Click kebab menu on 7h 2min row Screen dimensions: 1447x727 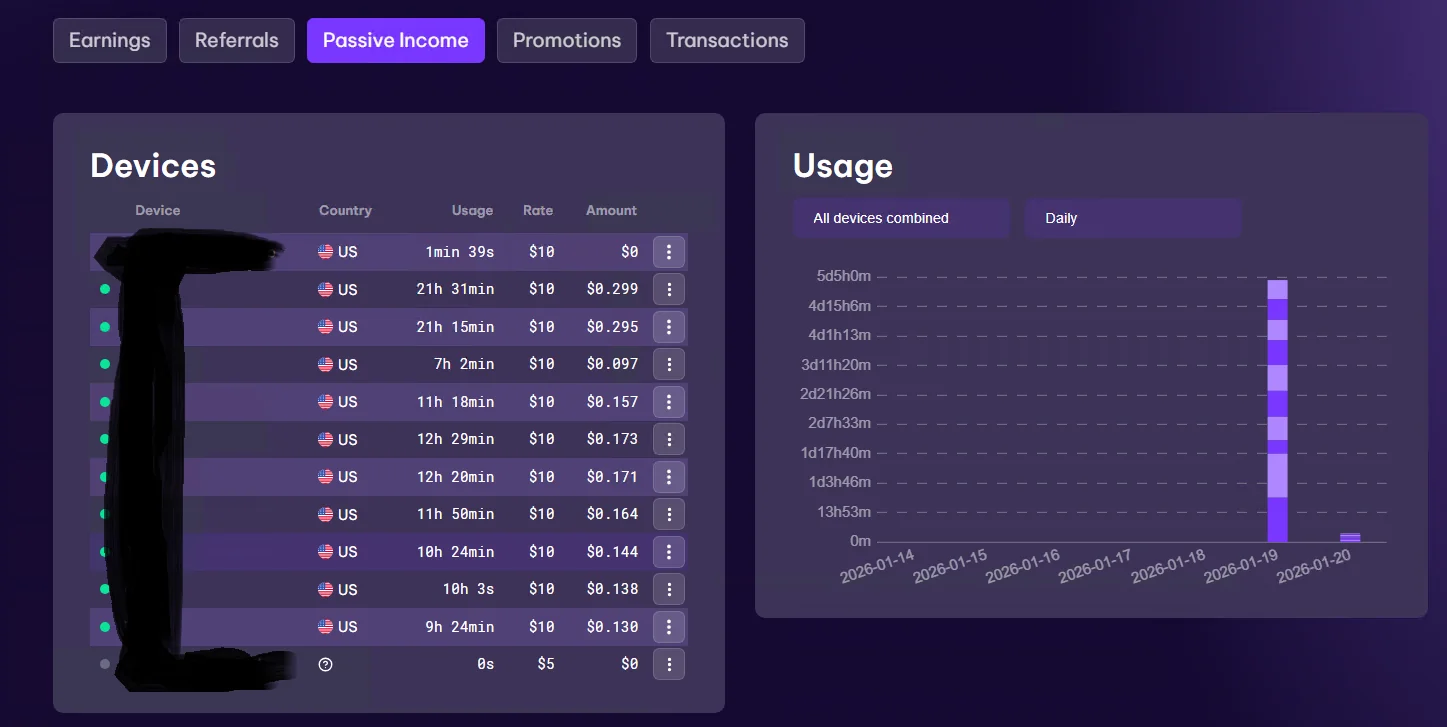[669, 364]
